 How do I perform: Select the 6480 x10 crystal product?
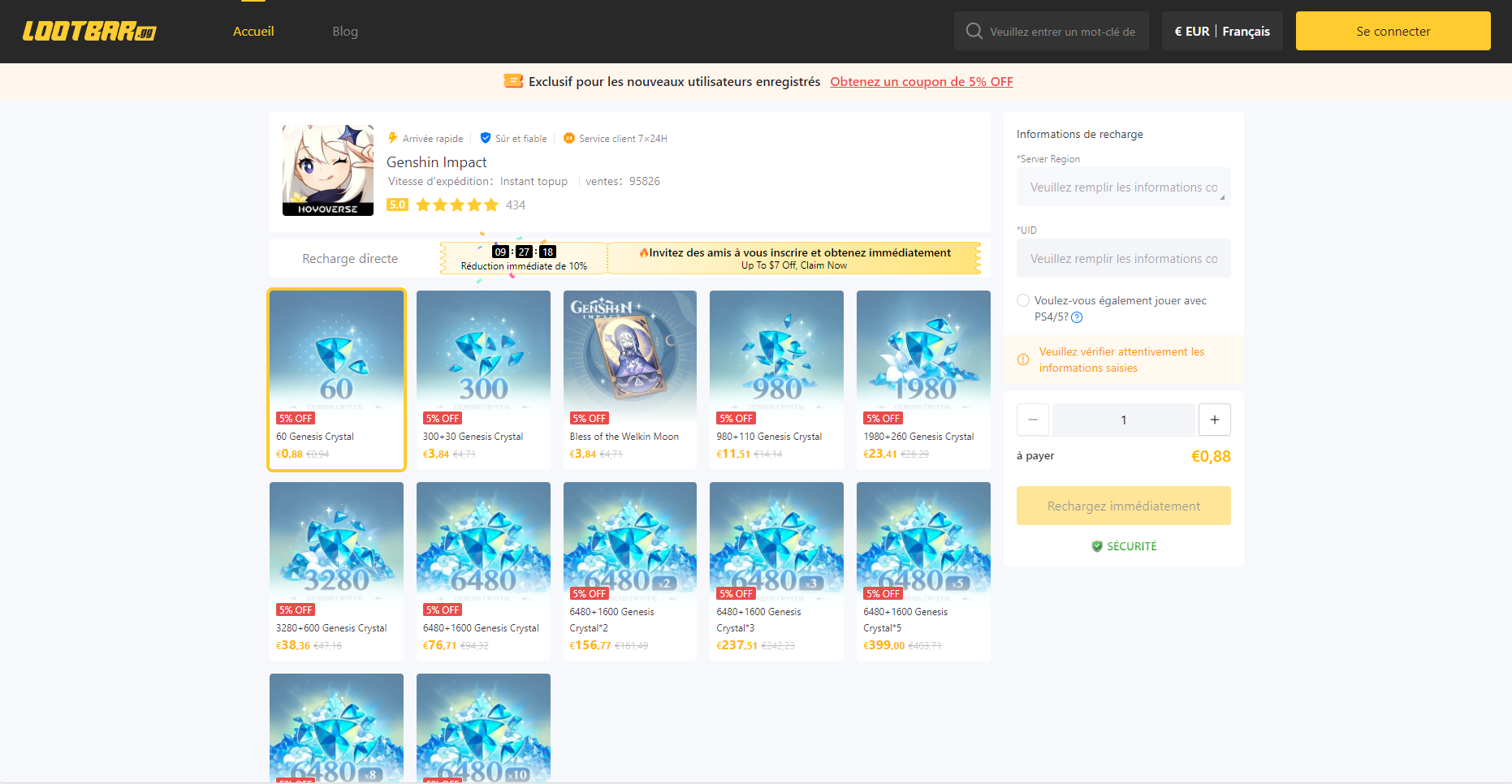pyautogui.click(x=483, y=728)
